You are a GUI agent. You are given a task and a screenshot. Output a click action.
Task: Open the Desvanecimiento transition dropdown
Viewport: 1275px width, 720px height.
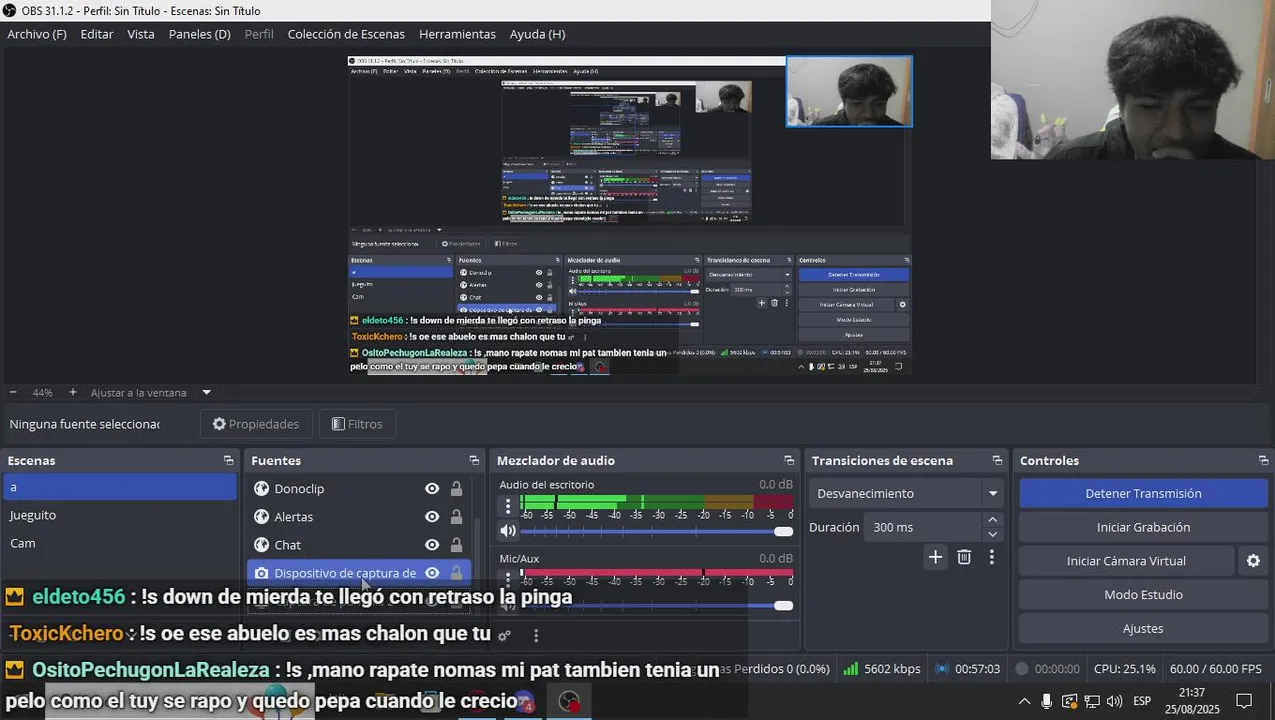tap(906, 493)
